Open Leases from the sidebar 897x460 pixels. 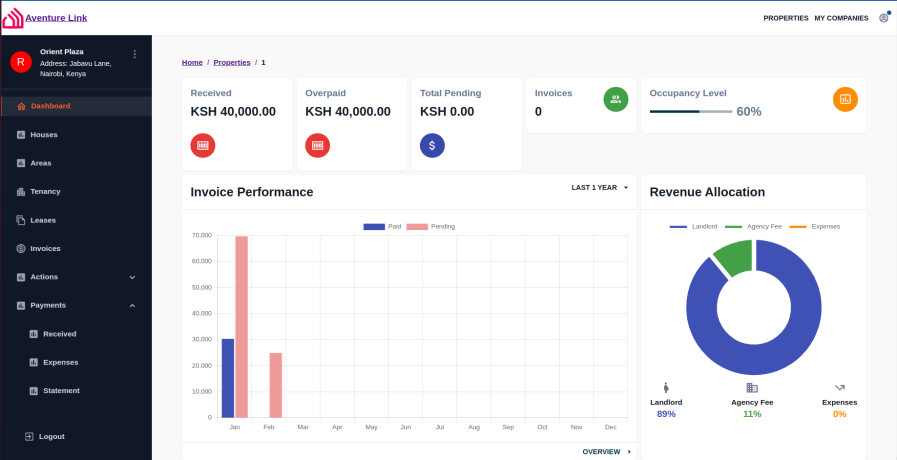76,220
